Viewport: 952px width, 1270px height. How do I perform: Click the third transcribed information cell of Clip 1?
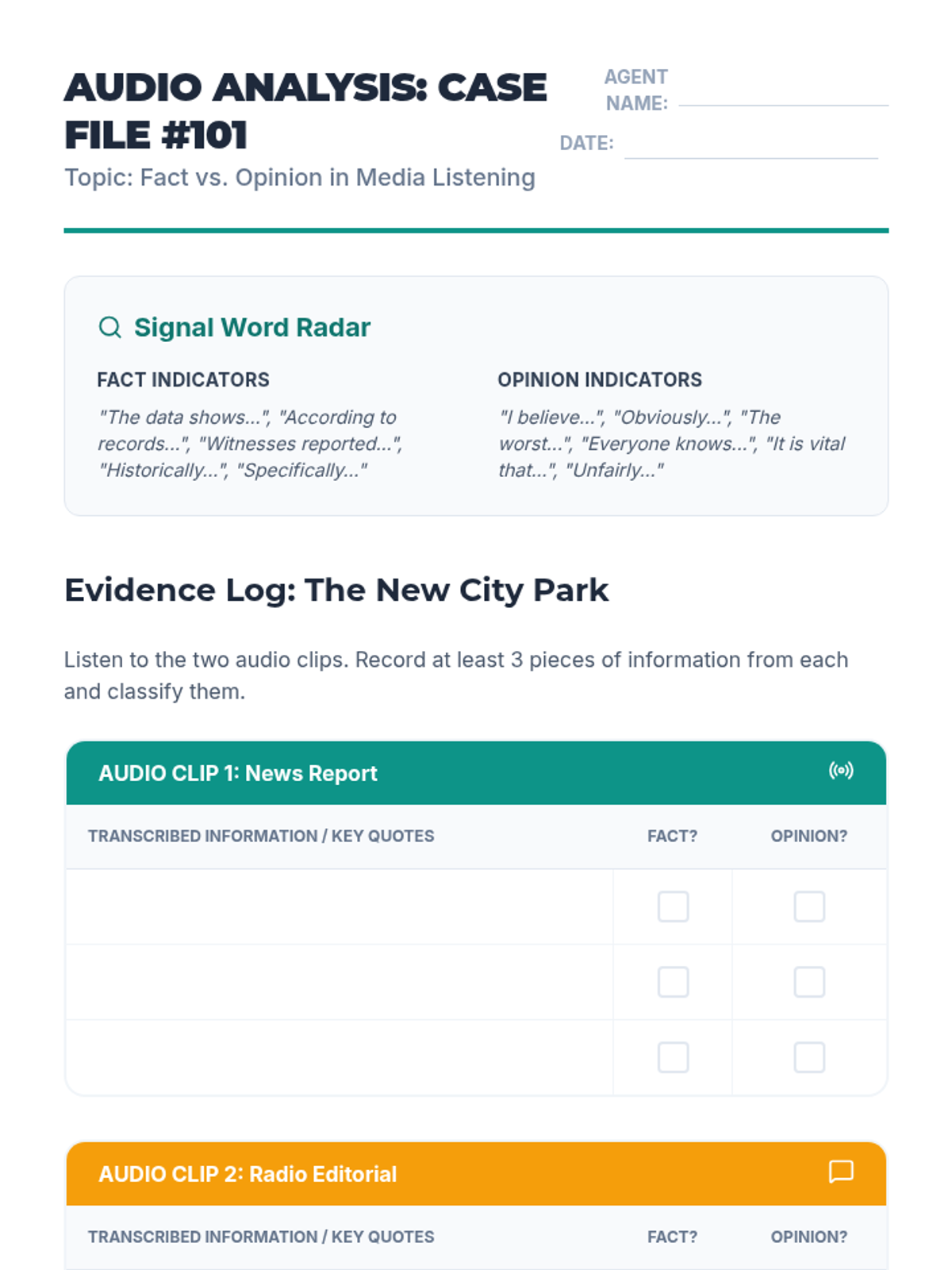340,1057
